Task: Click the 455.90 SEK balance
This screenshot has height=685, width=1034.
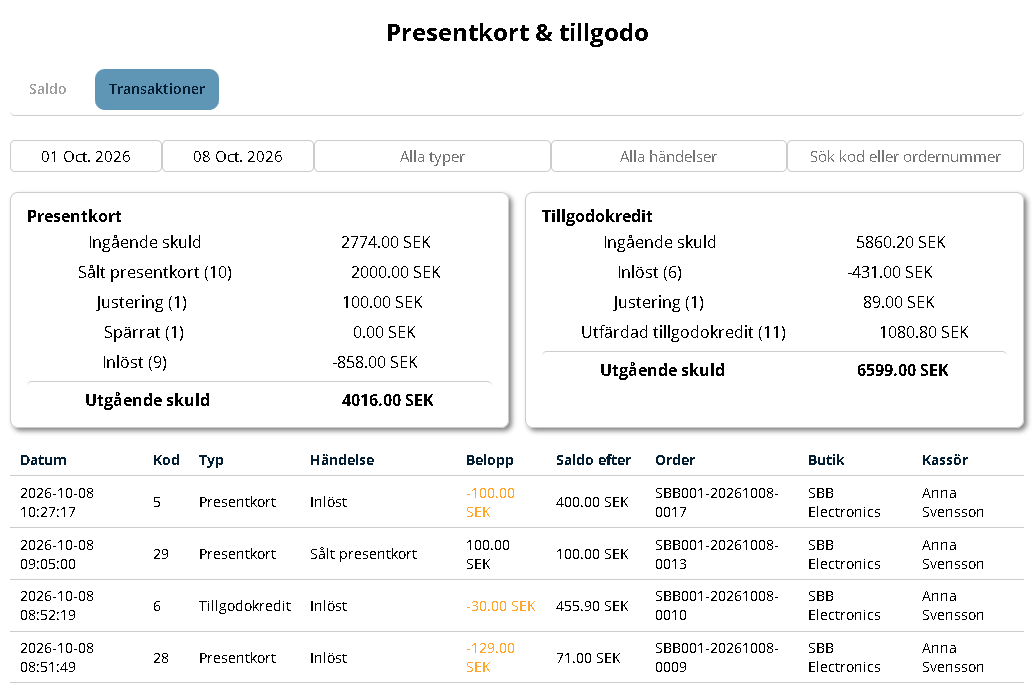Action: 592,606
